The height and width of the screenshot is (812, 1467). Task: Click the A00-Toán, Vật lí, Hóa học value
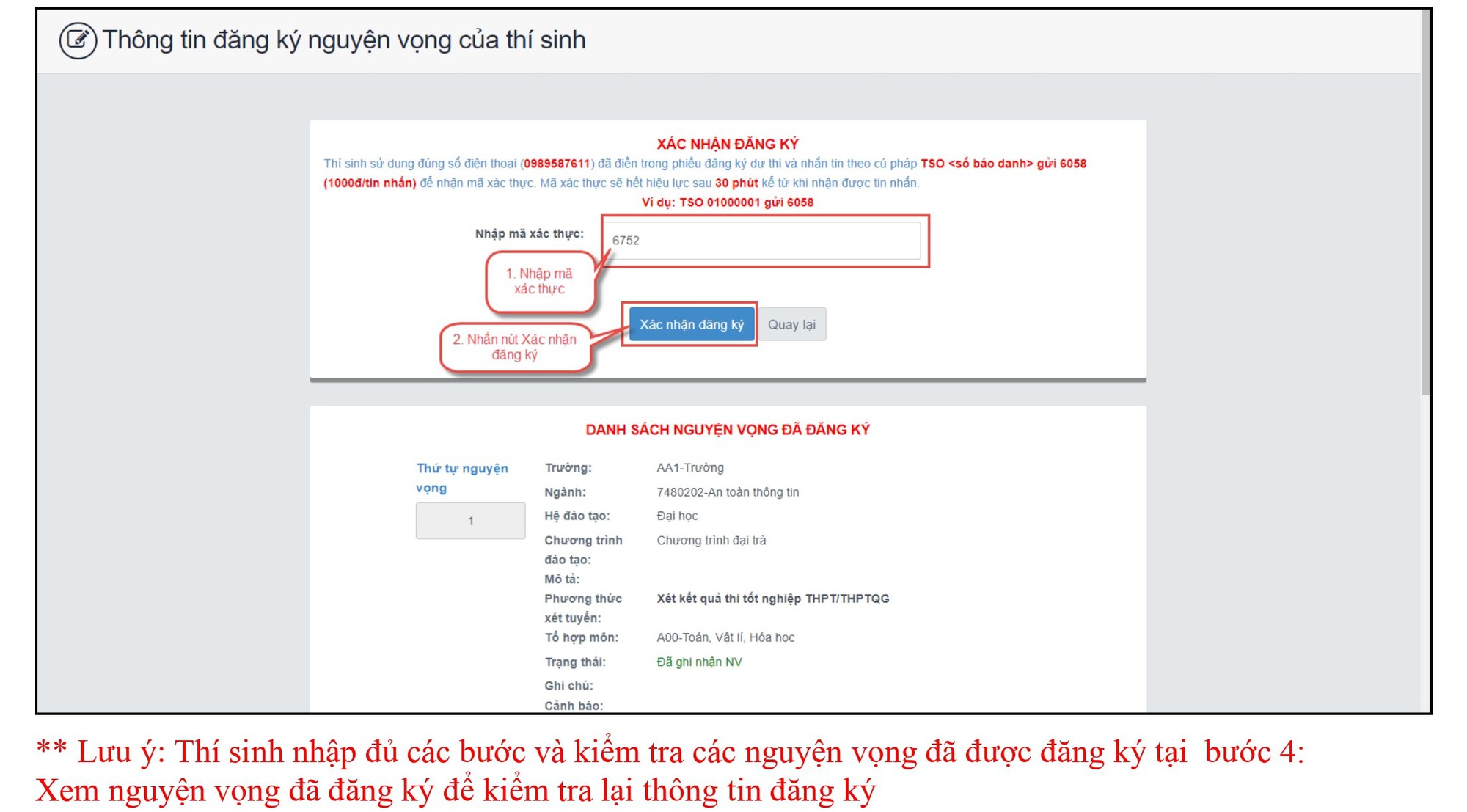725,637
